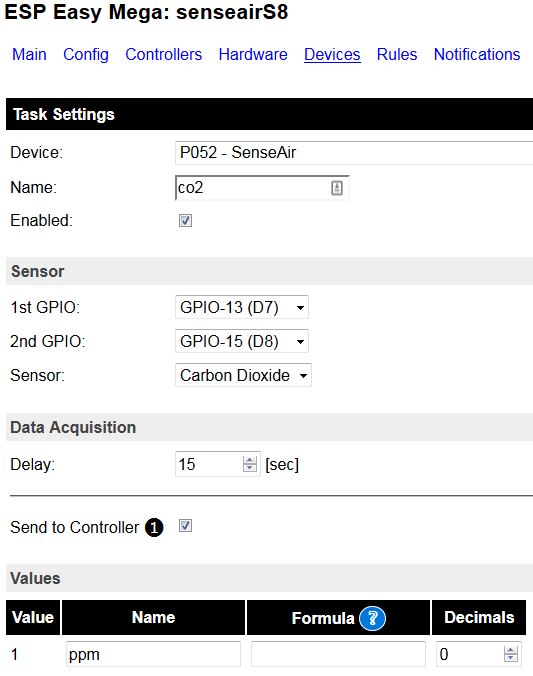Click the ppm value name field

[153, 654]
